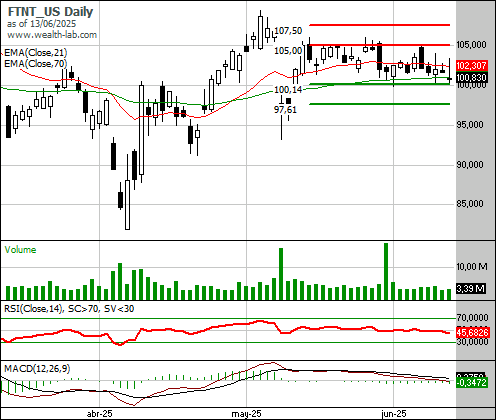496x420 pixels.
Task: Click the 105,000 price axis label
Action: tap(471, 45)
